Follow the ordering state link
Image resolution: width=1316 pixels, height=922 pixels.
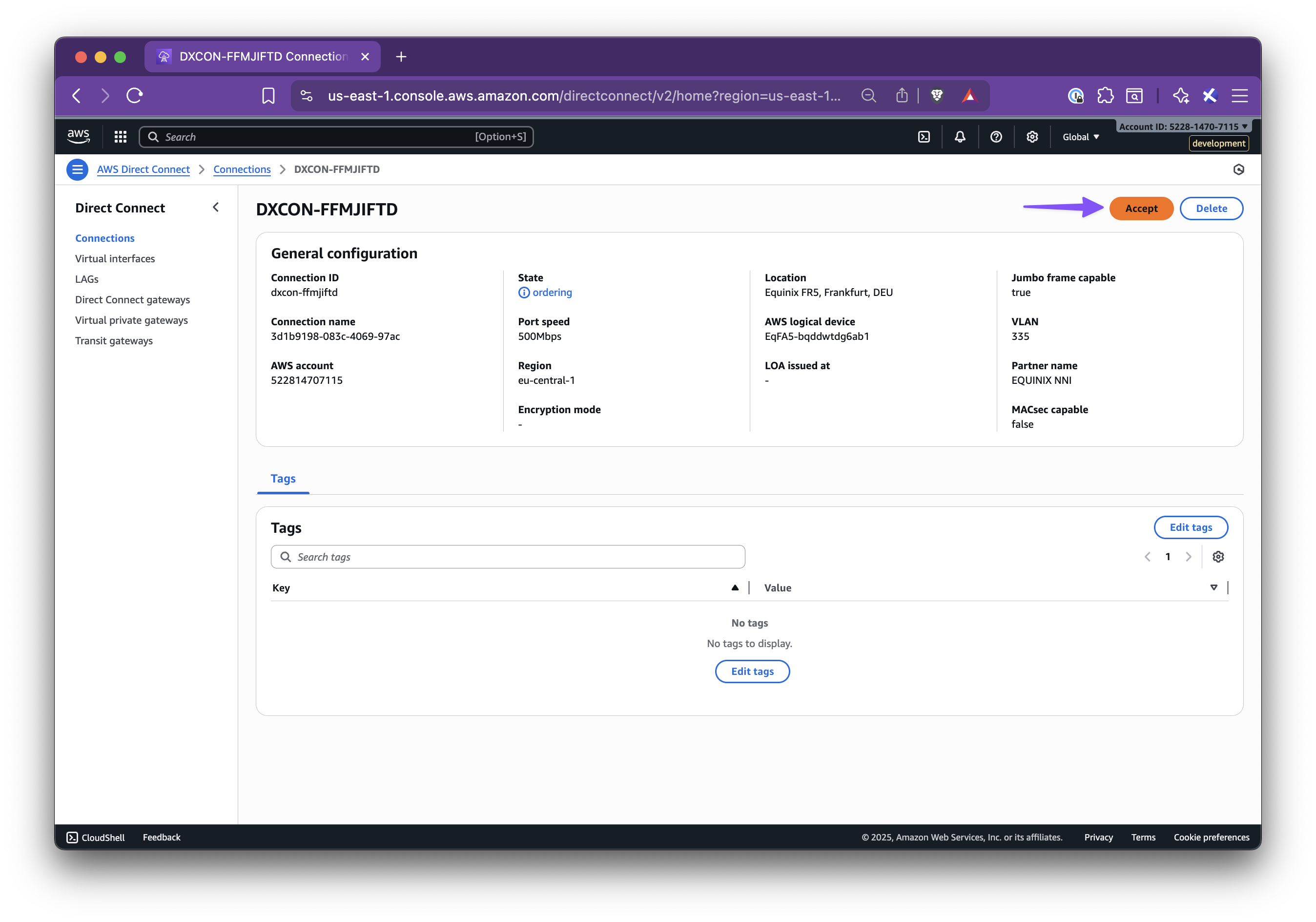pos(552,292)
